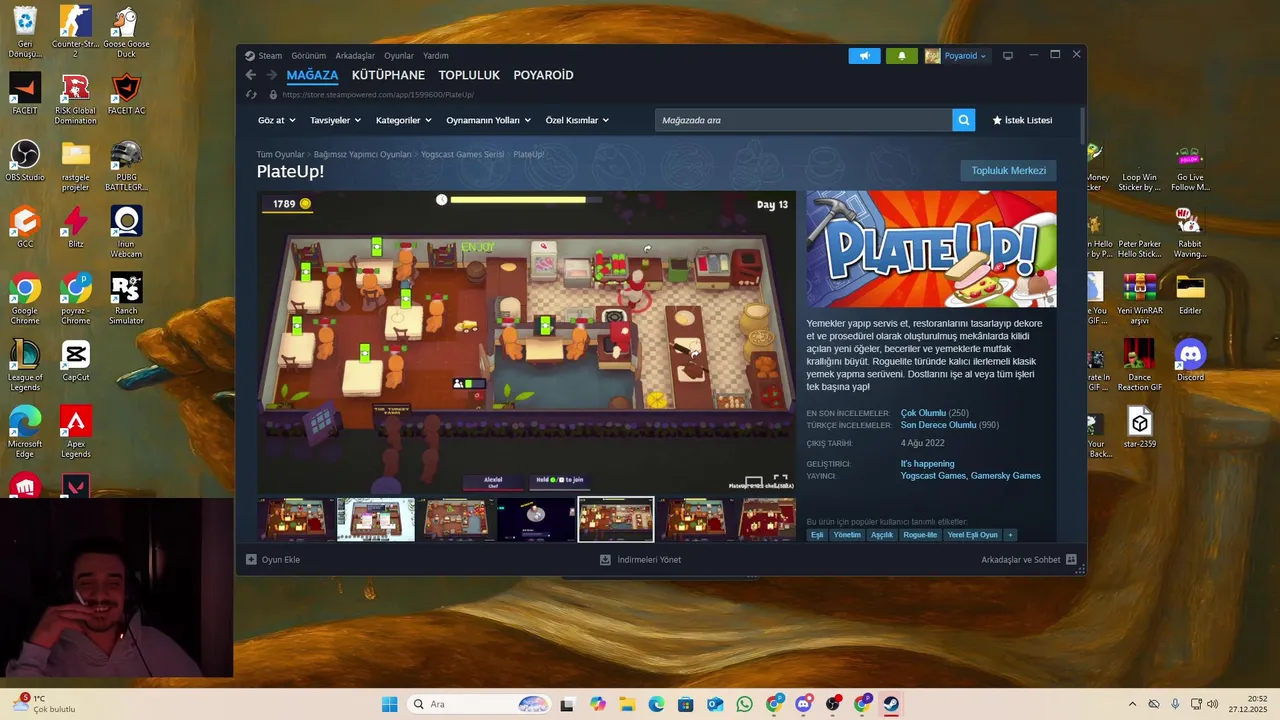Viewport: 1280px width, 720px height.
Task: Click the Big Picture mode monitor icon
Action: coord(1008,56)
